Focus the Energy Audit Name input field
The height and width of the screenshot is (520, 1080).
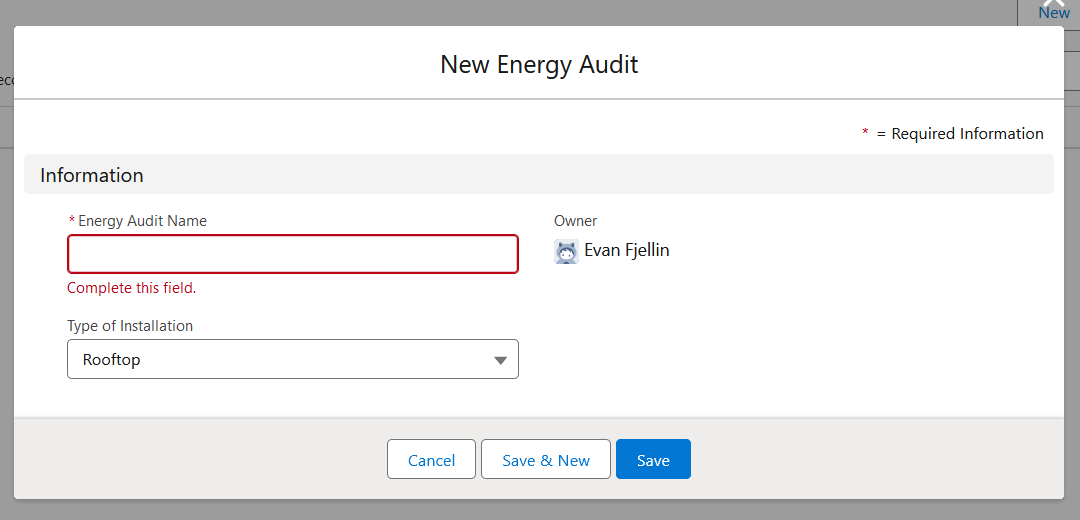[292, 254]
